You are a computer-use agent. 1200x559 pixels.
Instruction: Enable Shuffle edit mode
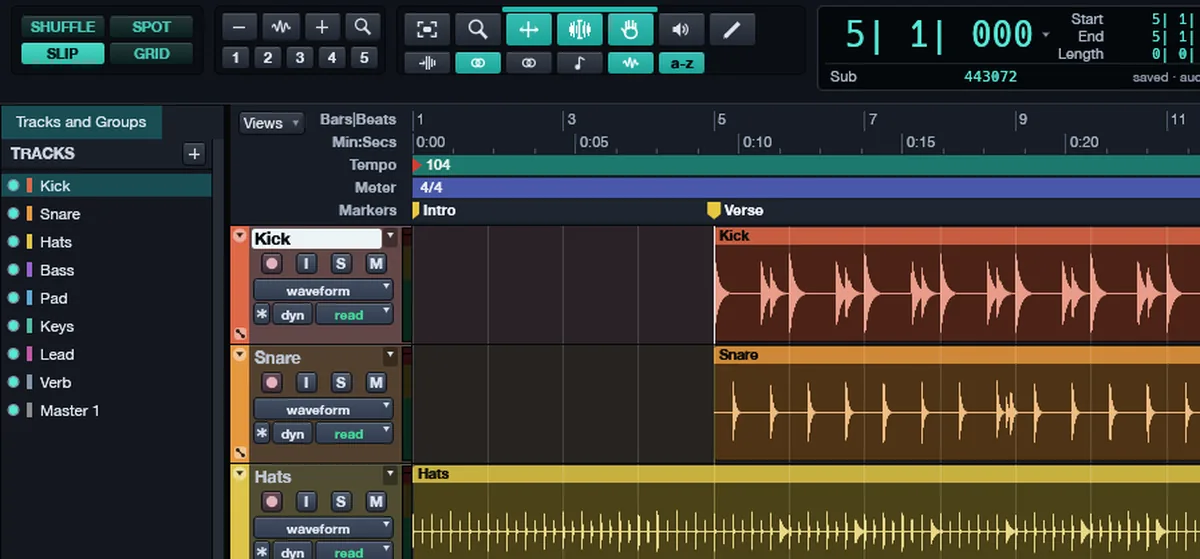point(63,27)
